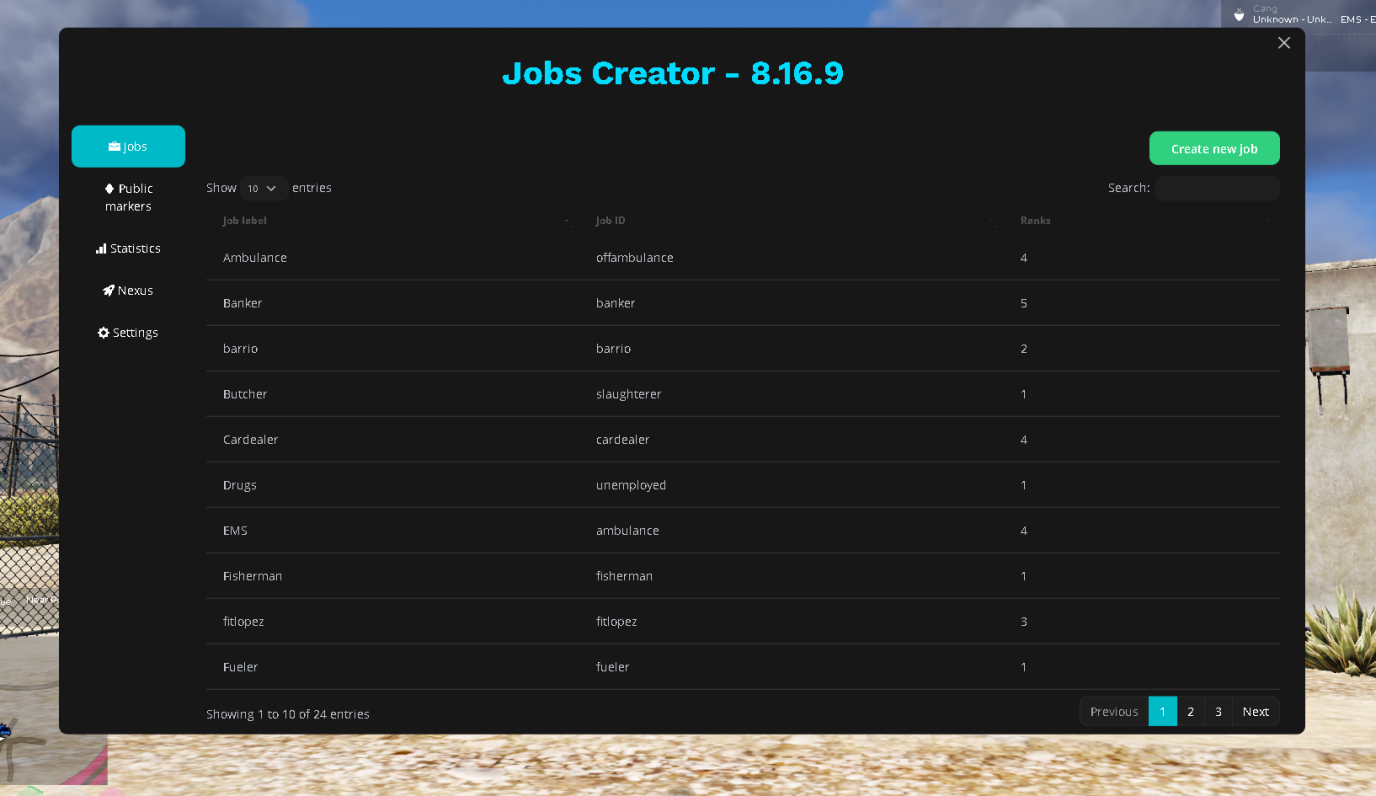Click job ID unemployed
The width and height of the screenshot is (1376, 796).
coord(631,485)
